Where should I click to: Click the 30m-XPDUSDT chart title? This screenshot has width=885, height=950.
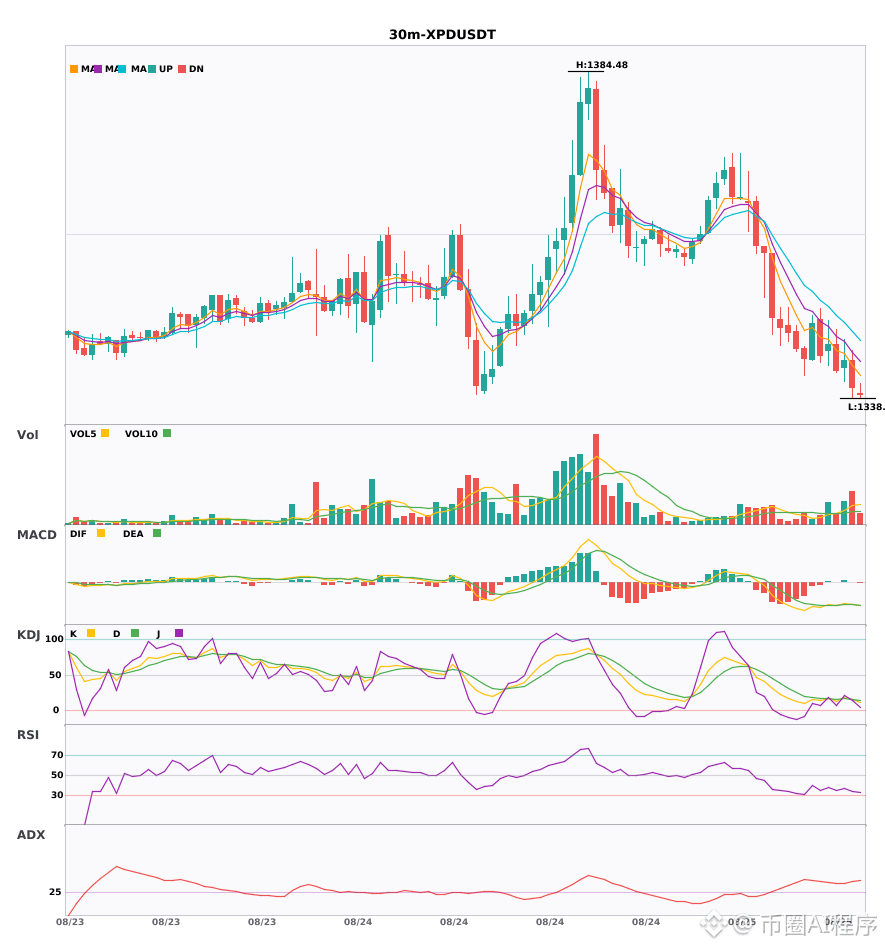pos(442,35)
